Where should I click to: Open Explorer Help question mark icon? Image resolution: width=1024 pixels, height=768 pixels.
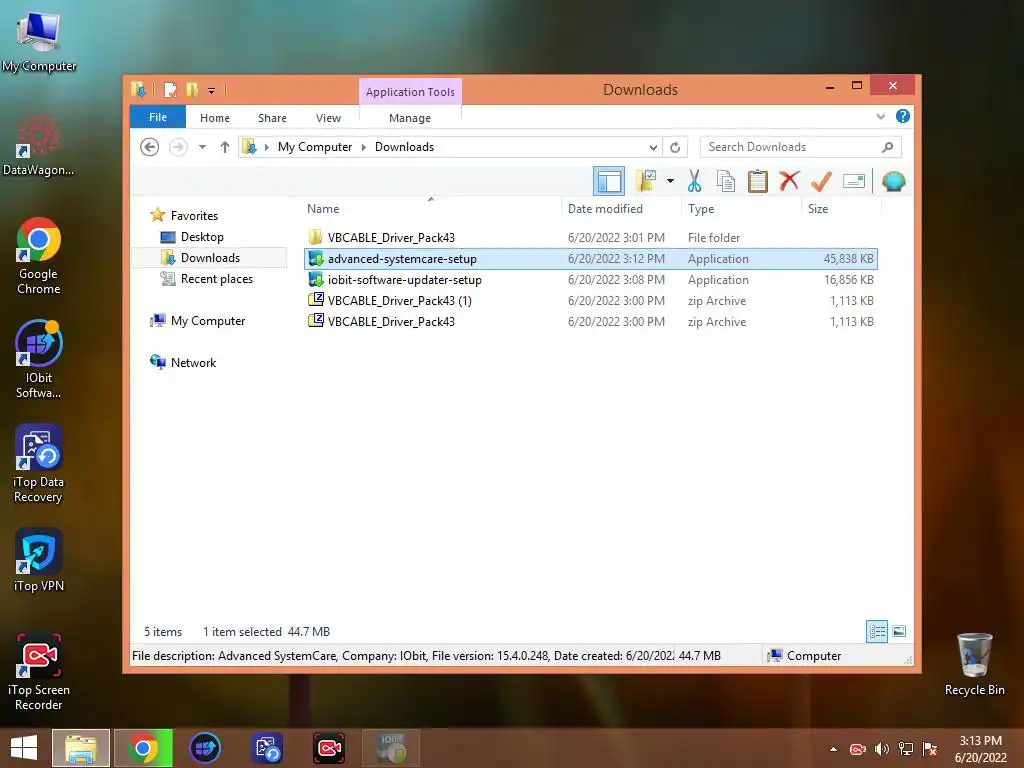pos(903,116)
